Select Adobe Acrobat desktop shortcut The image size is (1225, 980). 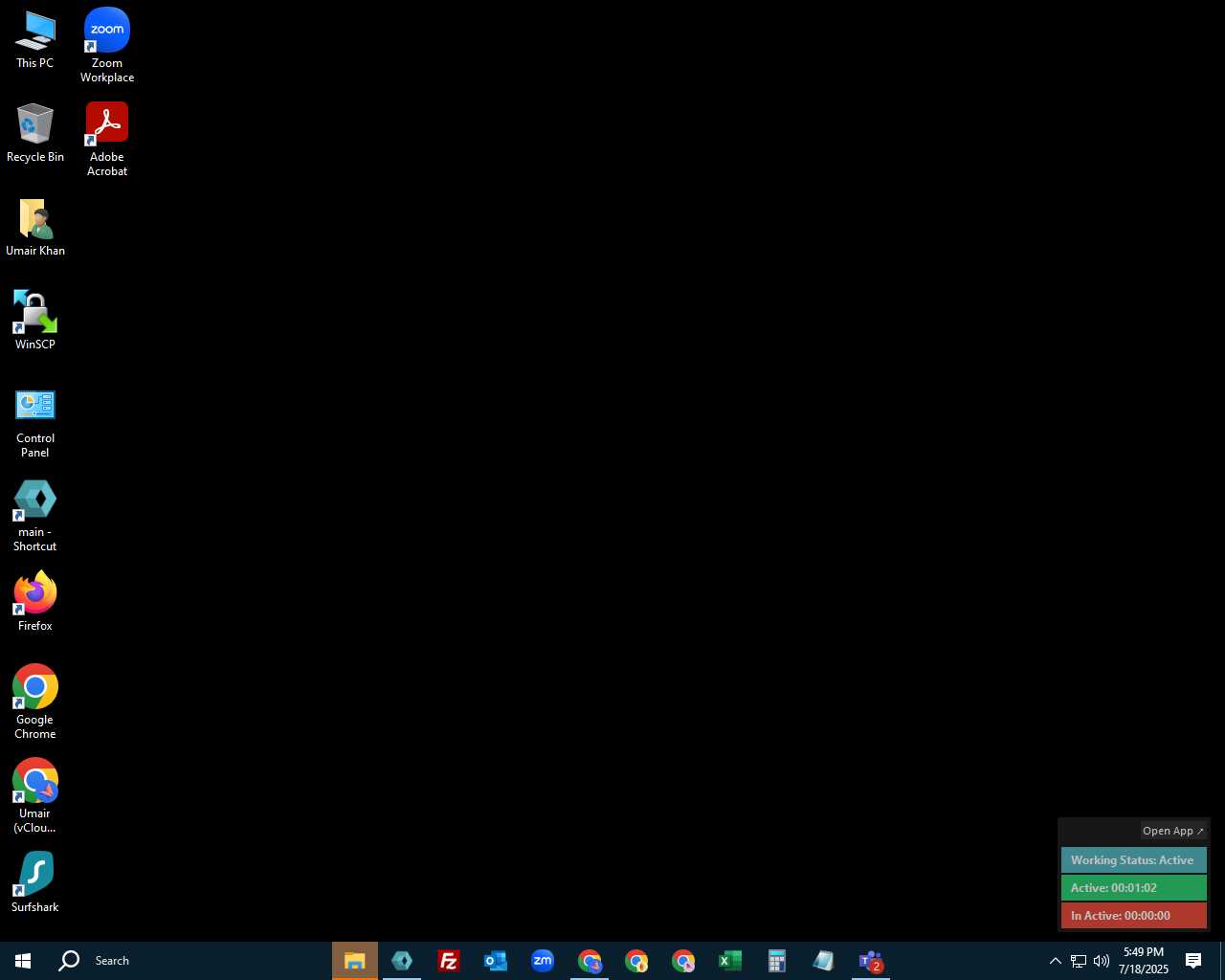[107, 140]
